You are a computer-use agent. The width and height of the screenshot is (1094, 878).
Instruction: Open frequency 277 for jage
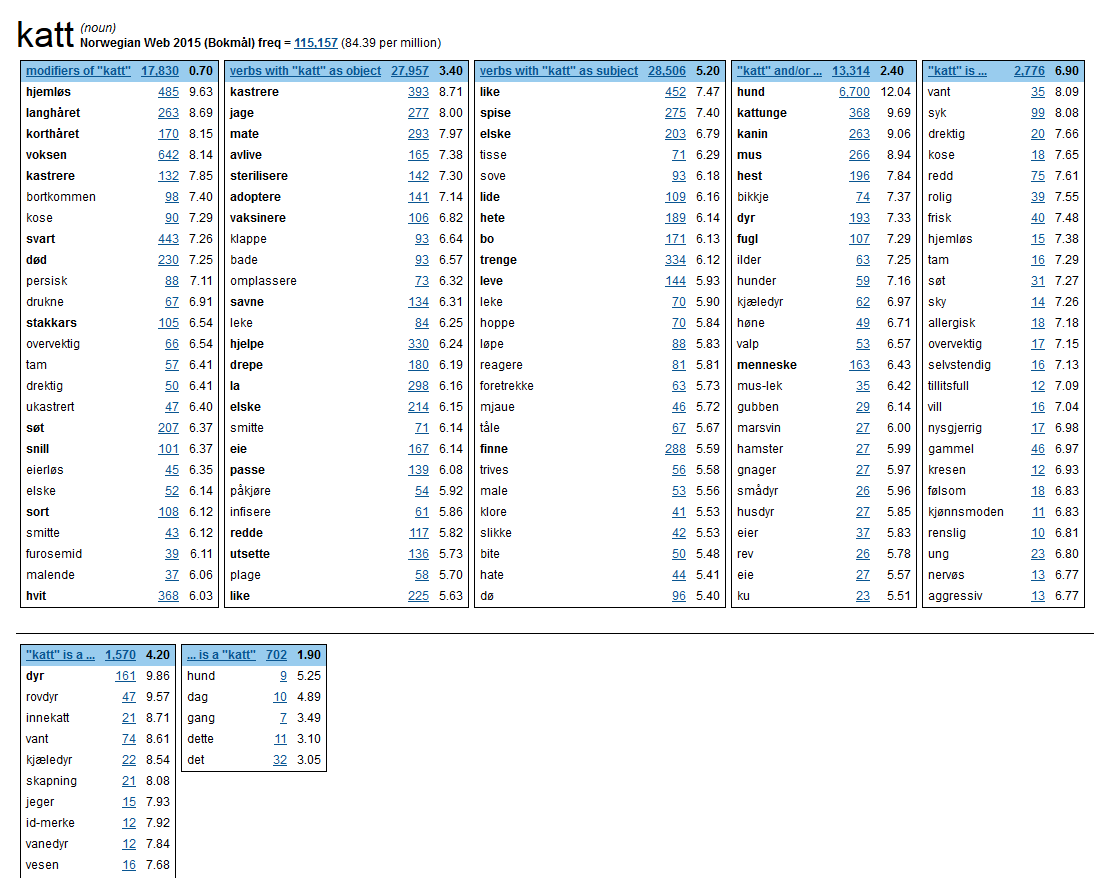(x=419, y=112)
